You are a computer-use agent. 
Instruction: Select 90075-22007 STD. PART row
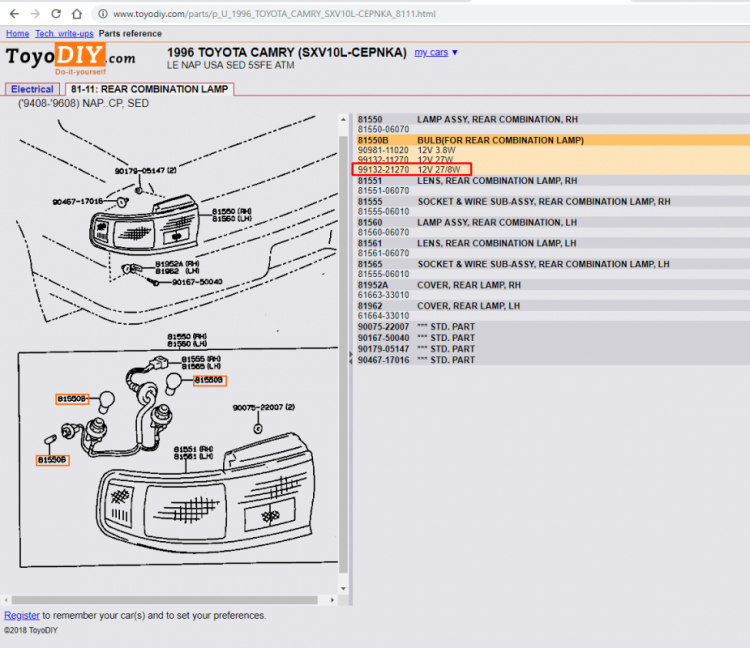click(x=553, y=327)
